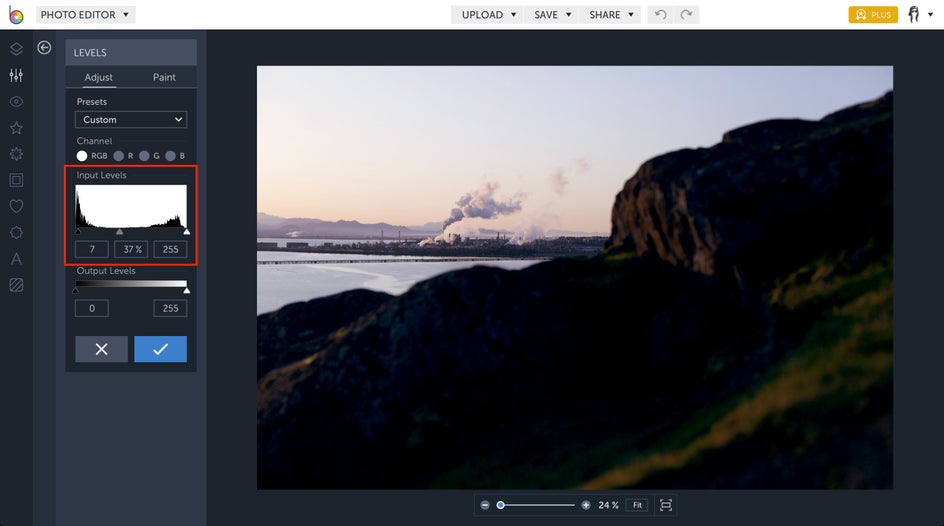This screenshot has height=526, width=944.
Task: Open the Textures hatched icon
Action: coord(16,285)
